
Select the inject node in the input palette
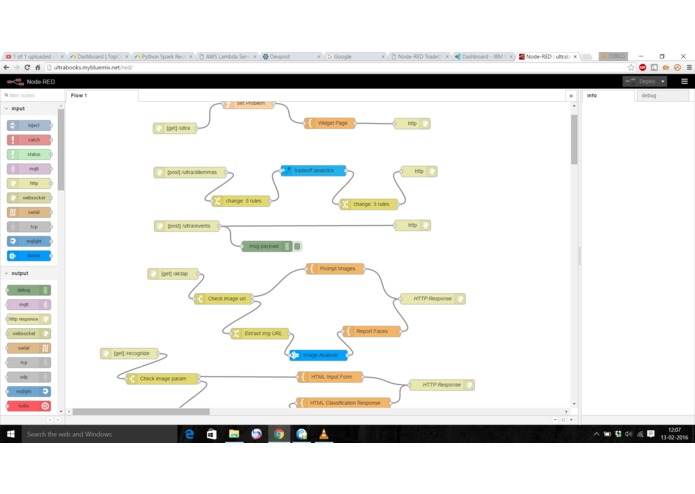click(29, 125)
